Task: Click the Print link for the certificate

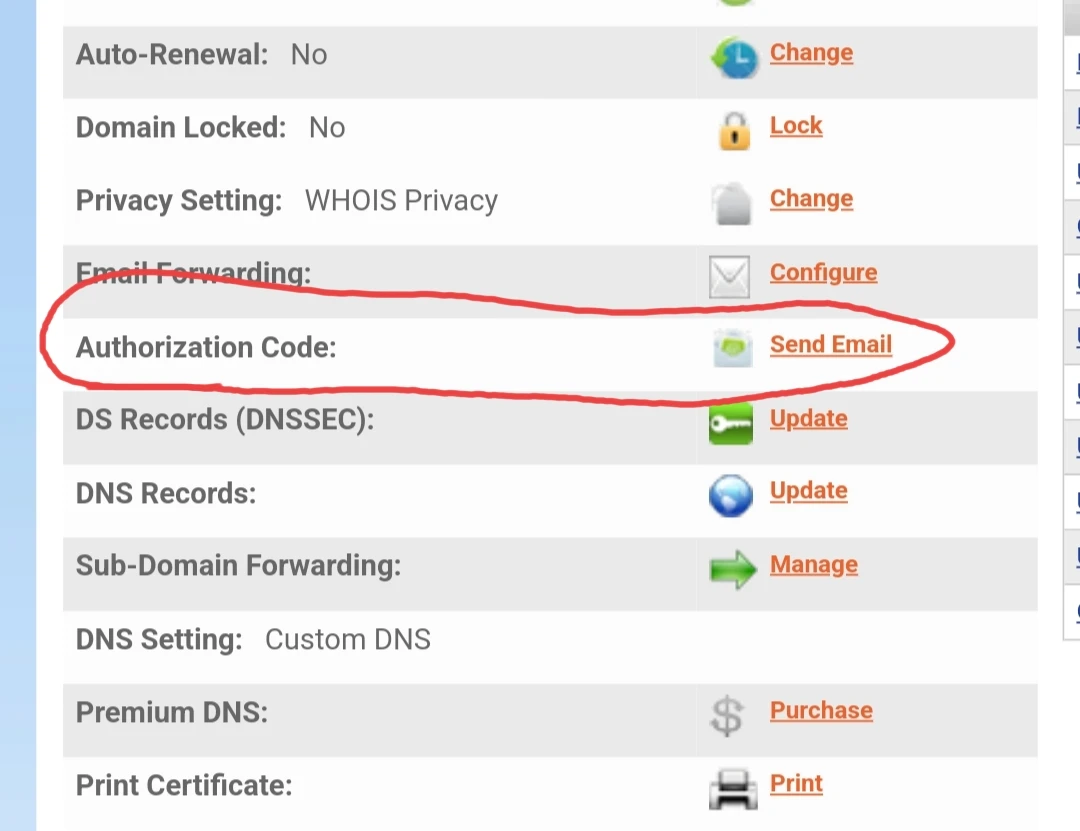Action: (796, 784)
